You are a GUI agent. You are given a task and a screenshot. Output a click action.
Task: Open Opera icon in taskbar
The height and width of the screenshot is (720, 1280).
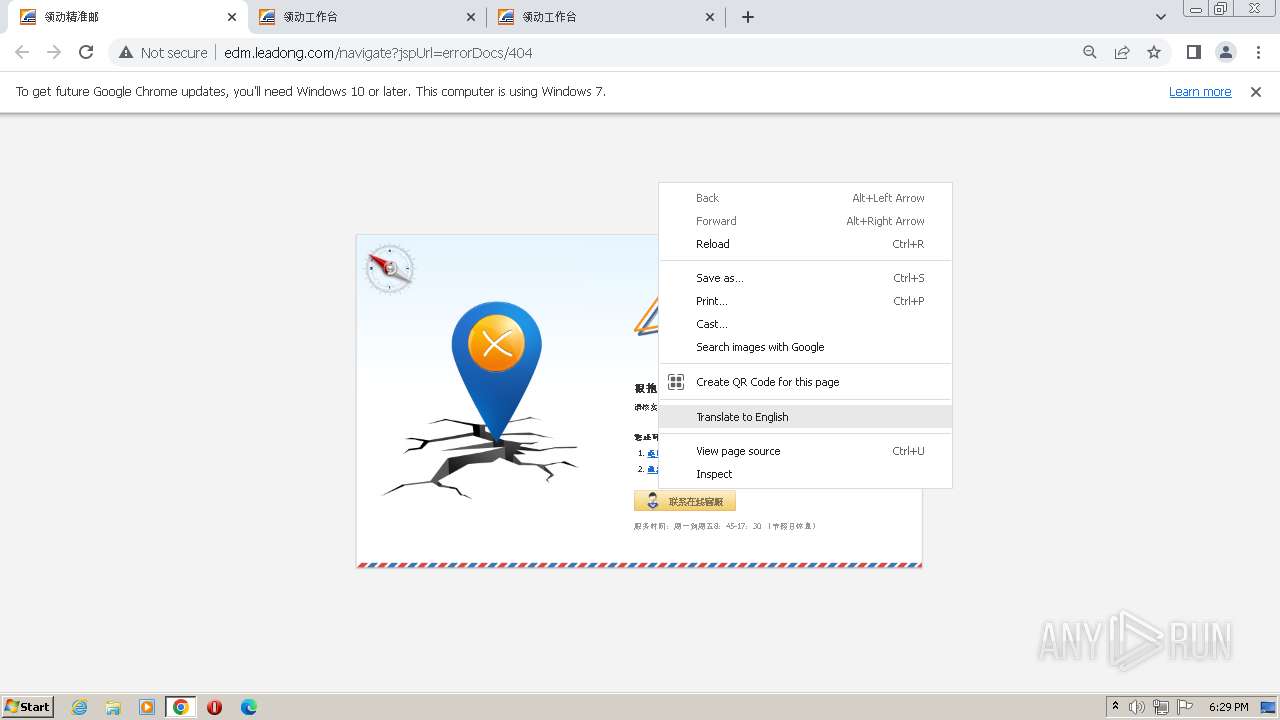pyautogui.click(x=214, y=707)
